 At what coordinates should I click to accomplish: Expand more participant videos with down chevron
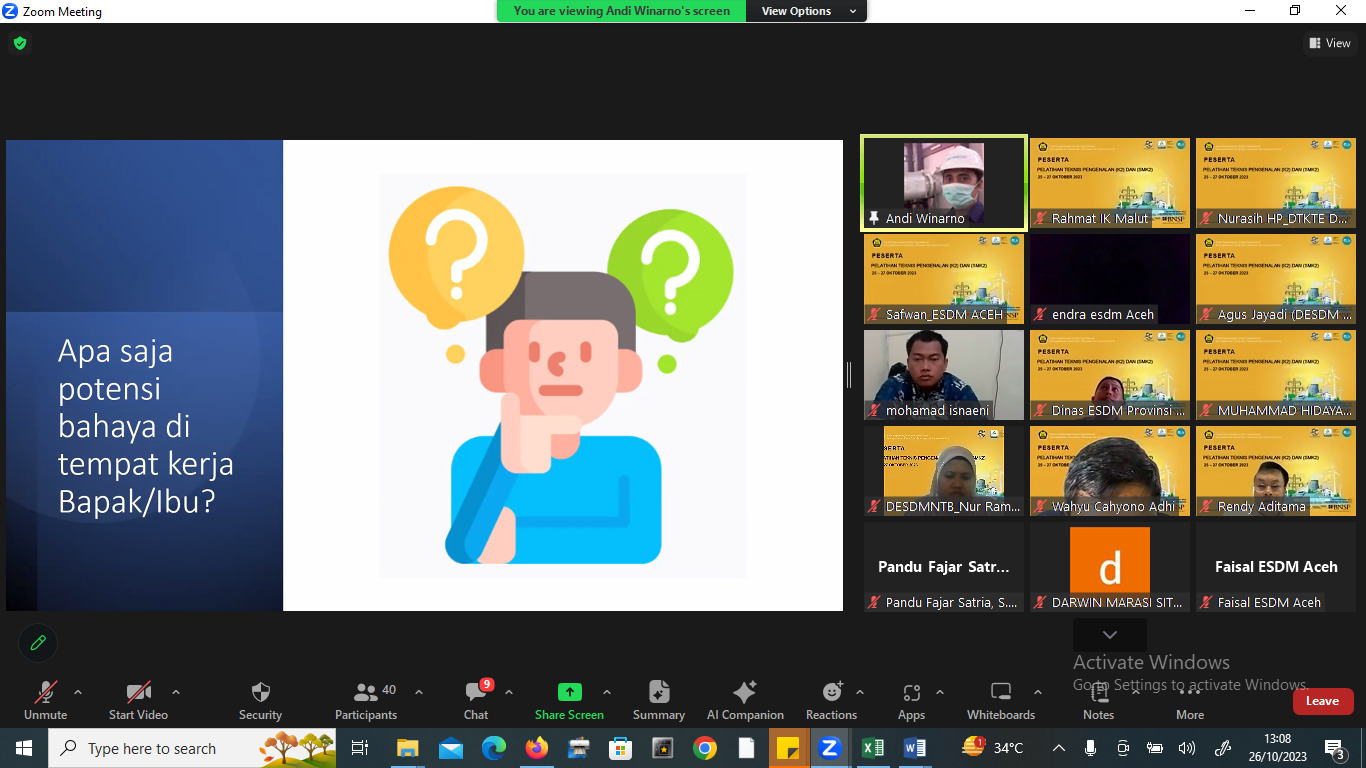point(1109,635)
